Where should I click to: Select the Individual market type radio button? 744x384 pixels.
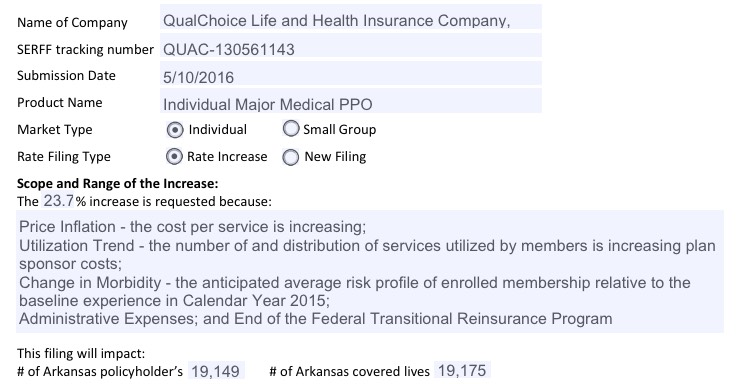click(x=175, y=130)
